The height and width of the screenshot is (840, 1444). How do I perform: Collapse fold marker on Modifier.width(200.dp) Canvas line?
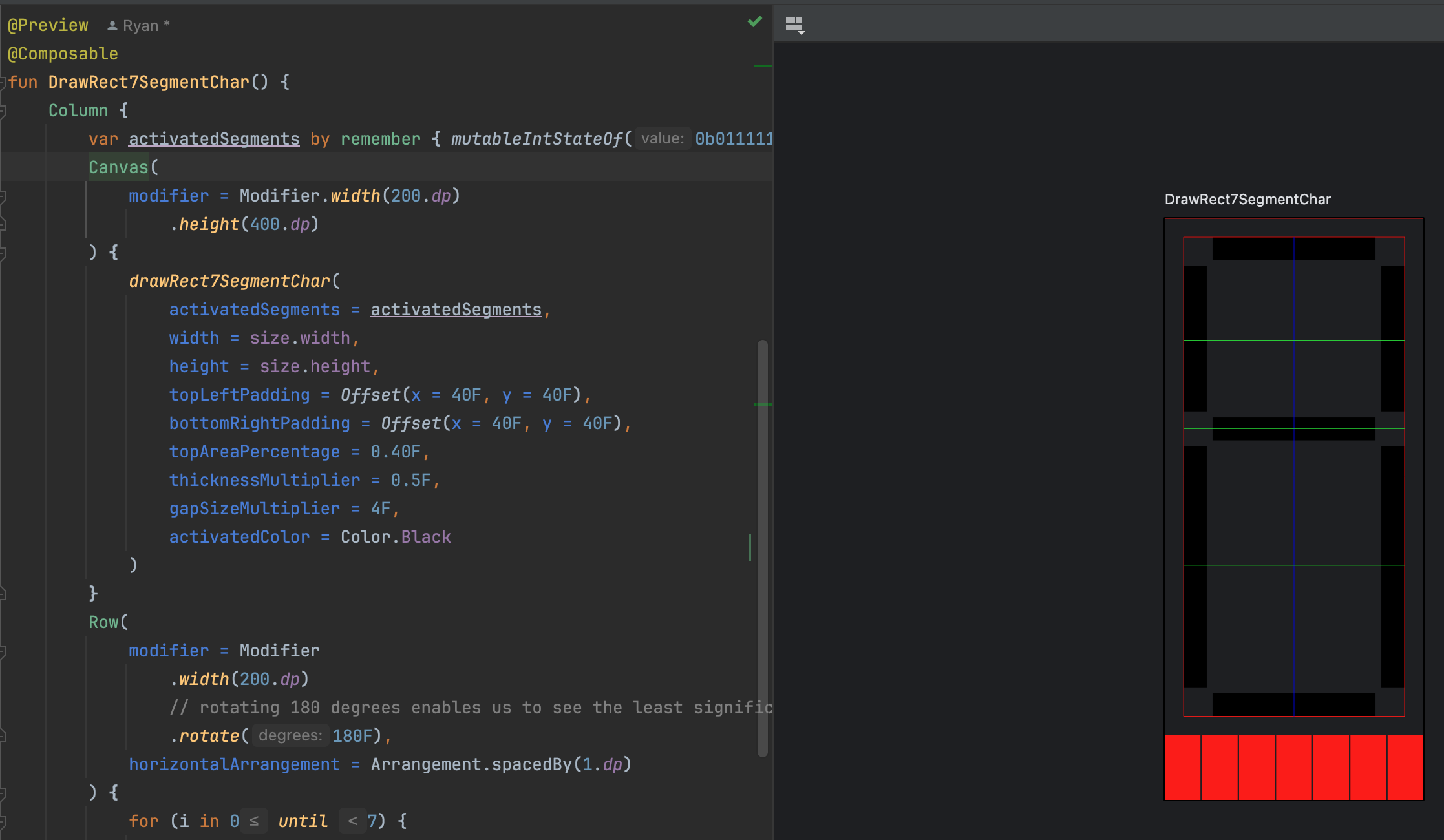(x=3, y=196)
